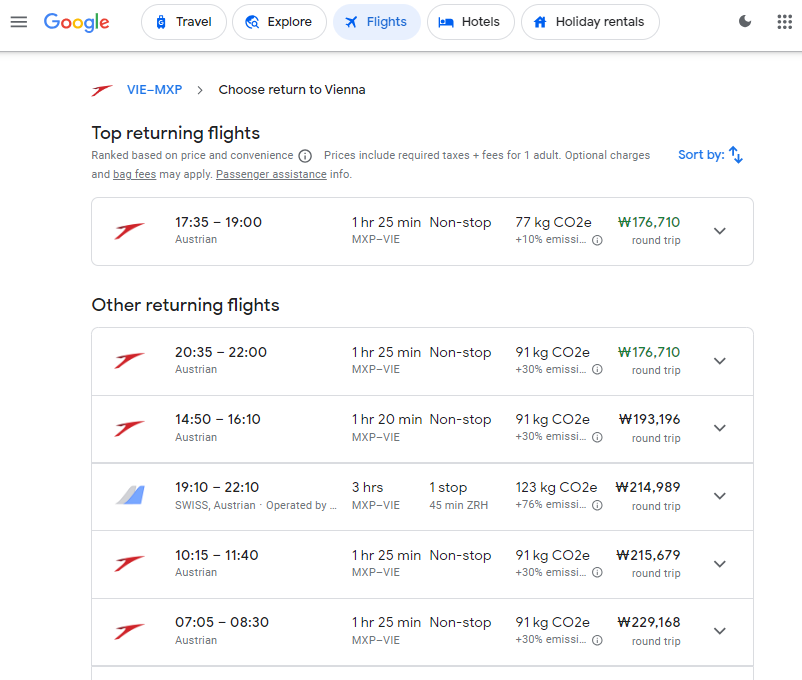Click the Austrian logo in breadcrumb
Viewport: 802px width, 680px height.
click(x=102, y=91)
